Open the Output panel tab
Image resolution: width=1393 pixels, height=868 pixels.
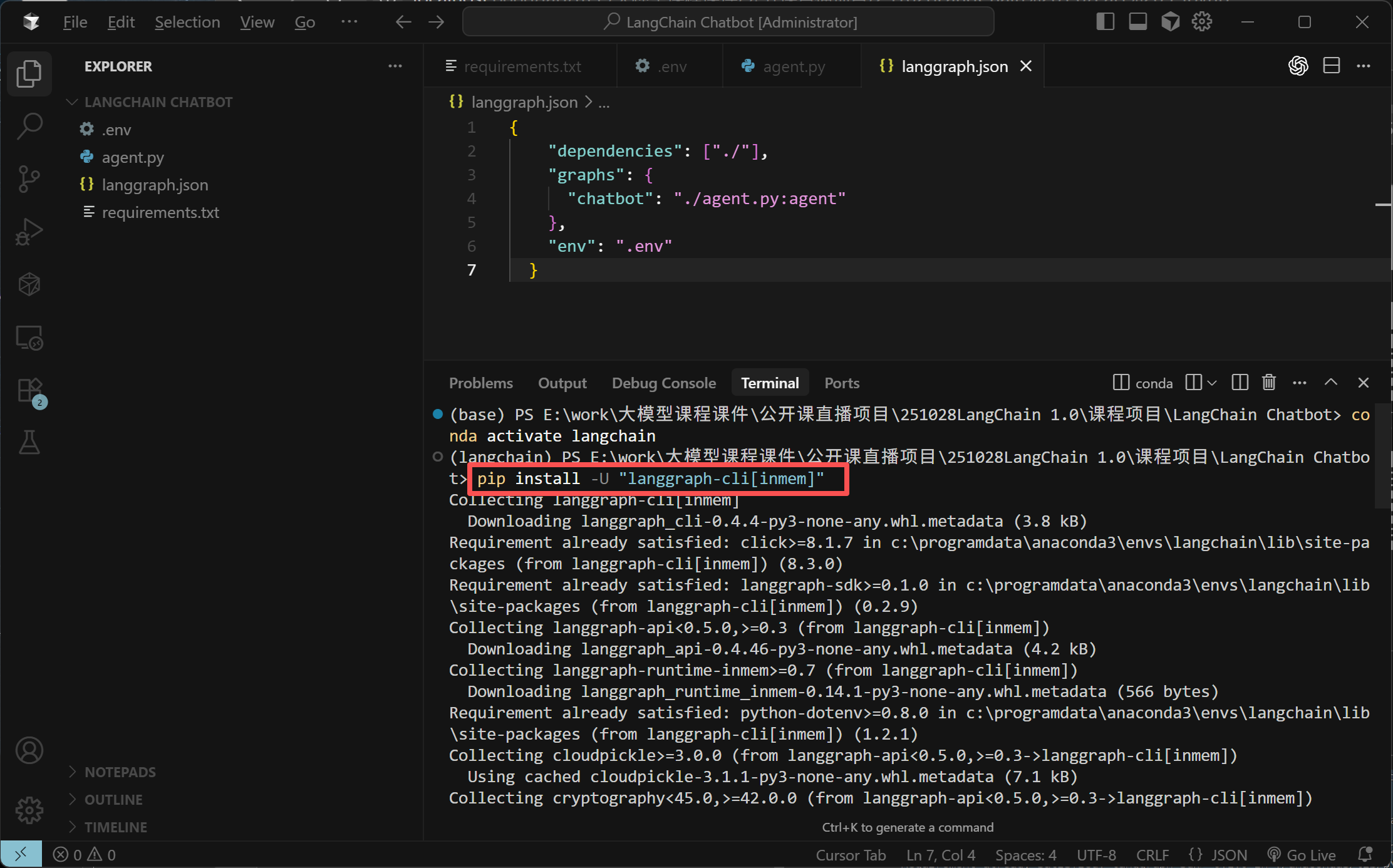[x=562, y=383]
